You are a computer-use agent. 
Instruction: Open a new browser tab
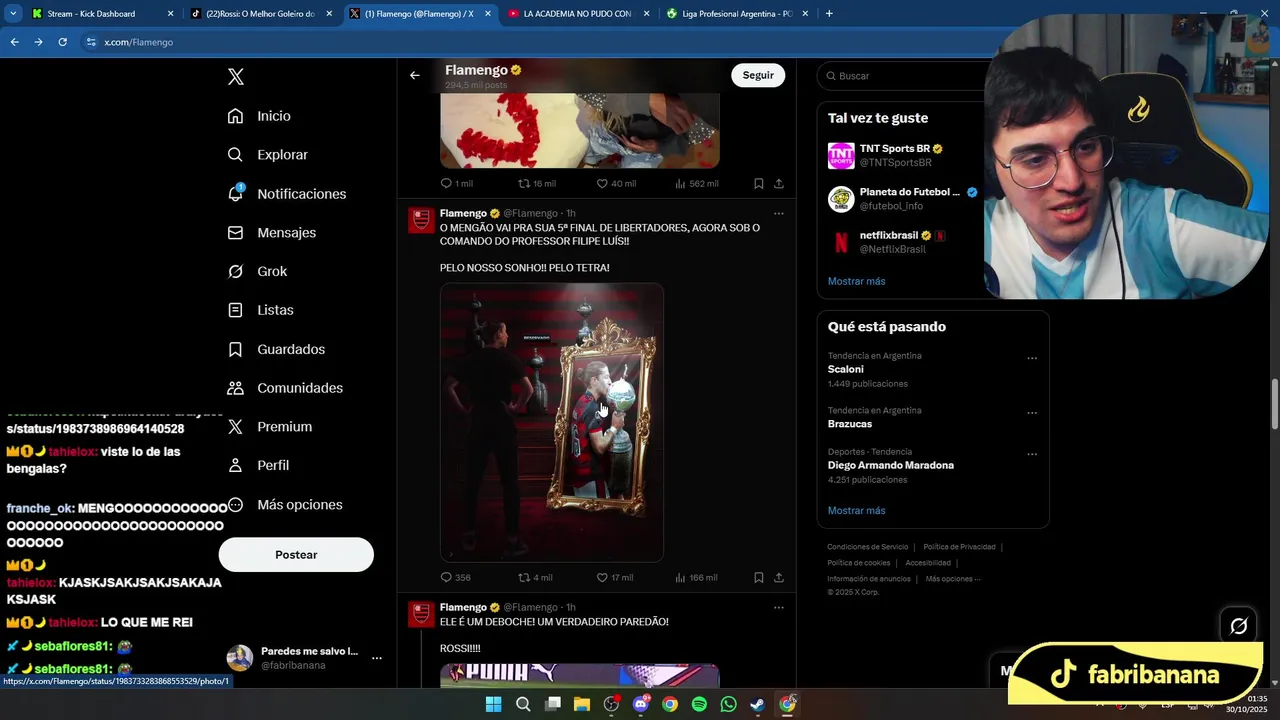pyautogui.click(x=829, y=14)
